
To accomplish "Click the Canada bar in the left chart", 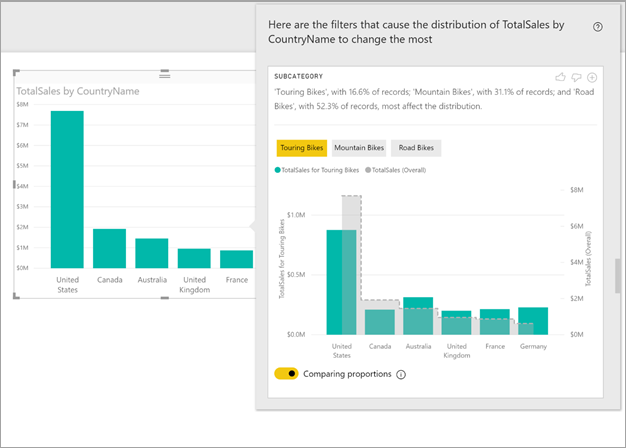I will [109, 248].
